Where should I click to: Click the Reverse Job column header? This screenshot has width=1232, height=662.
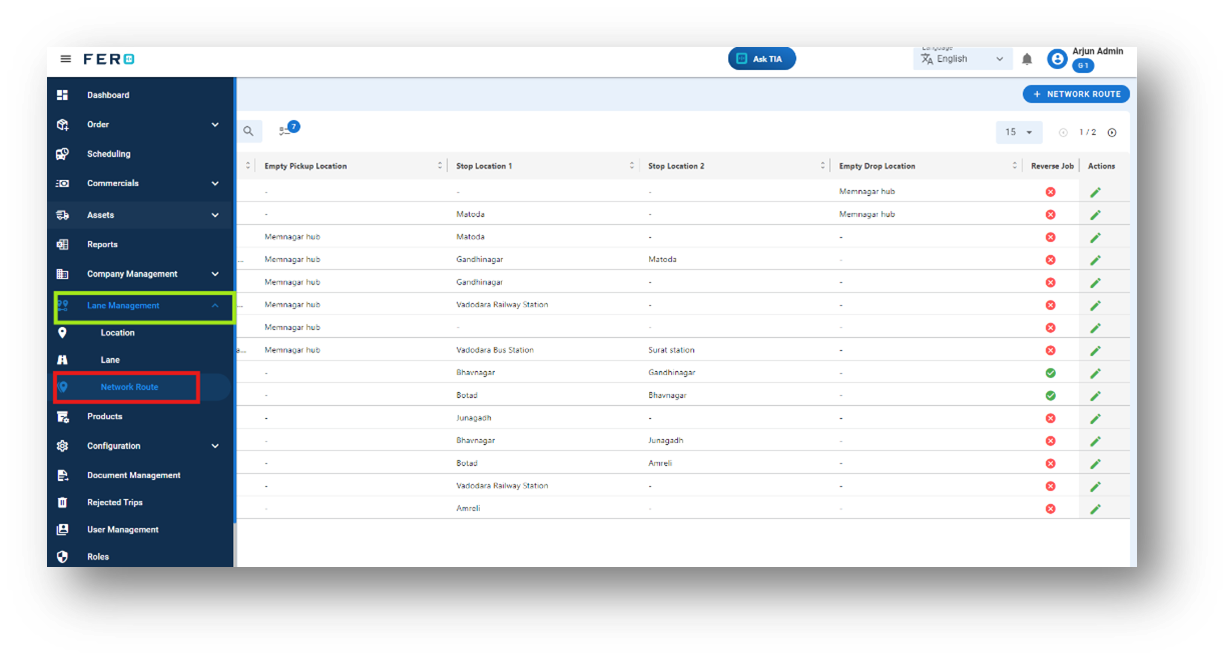[x=1052, y=166]
